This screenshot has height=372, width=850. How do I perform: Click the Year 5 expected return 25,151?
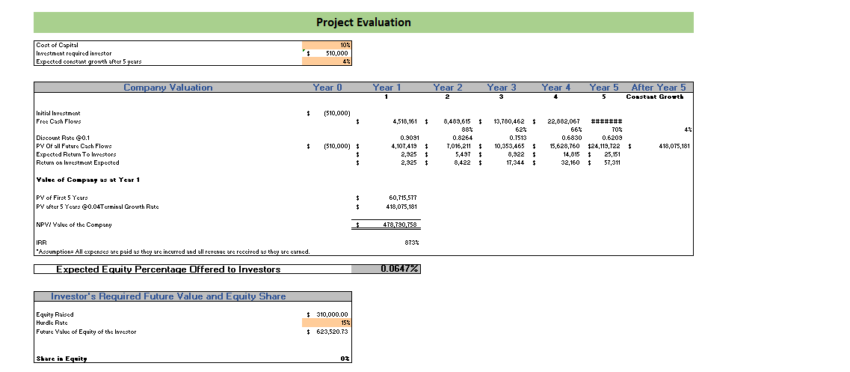[614, 154]
